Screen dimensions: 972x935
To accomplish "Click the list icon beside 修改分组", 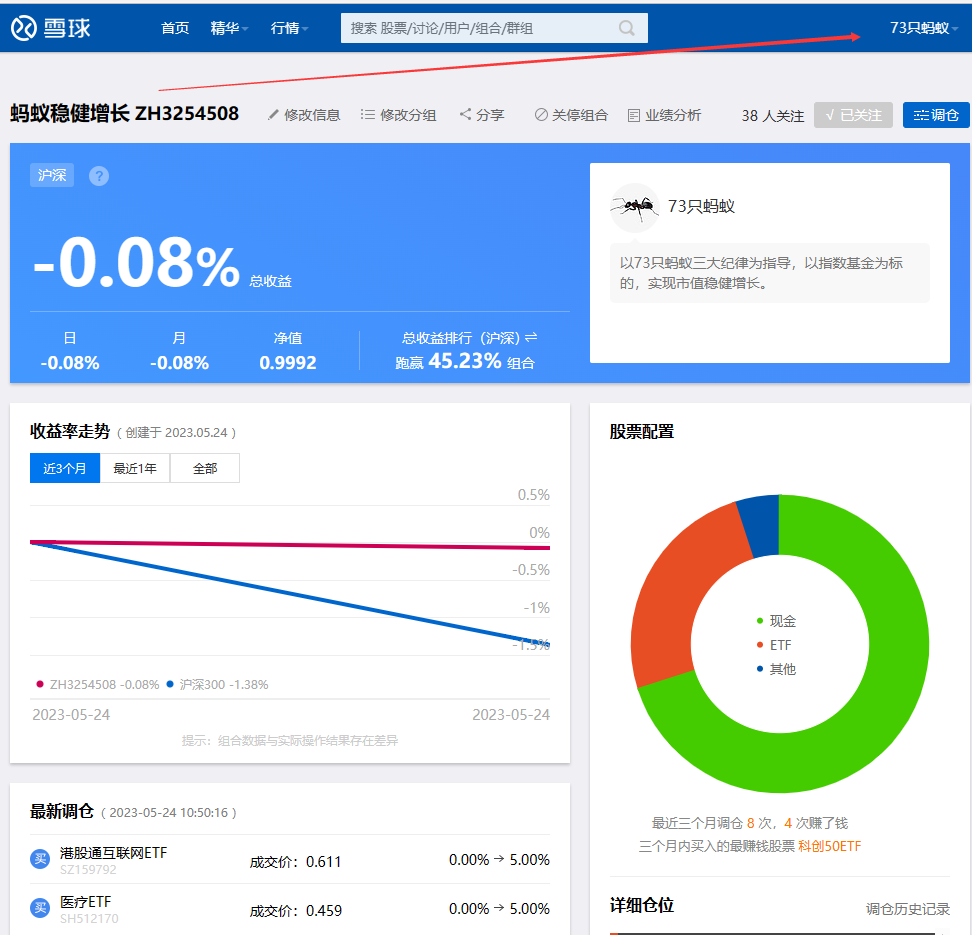I will (368, 115).
